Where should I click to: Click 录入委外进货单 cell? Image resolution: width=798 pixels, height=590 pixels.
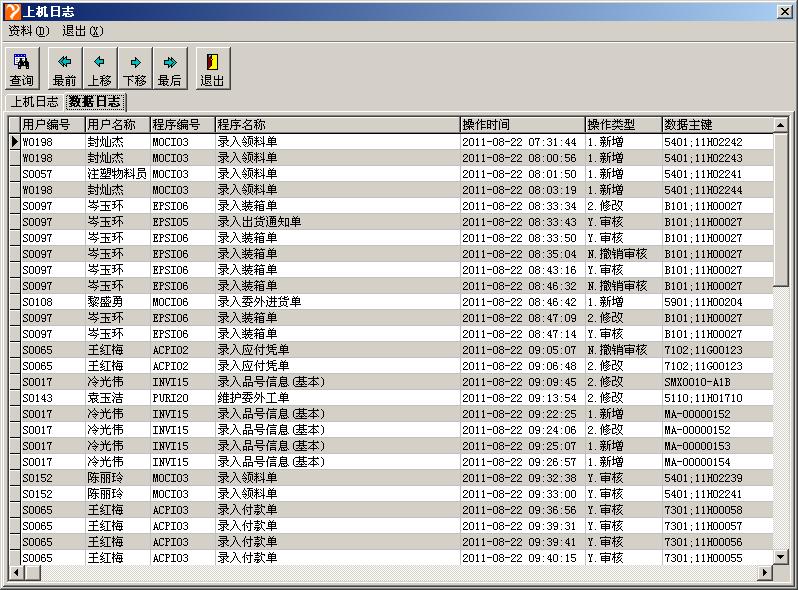[x=337, y=302]
